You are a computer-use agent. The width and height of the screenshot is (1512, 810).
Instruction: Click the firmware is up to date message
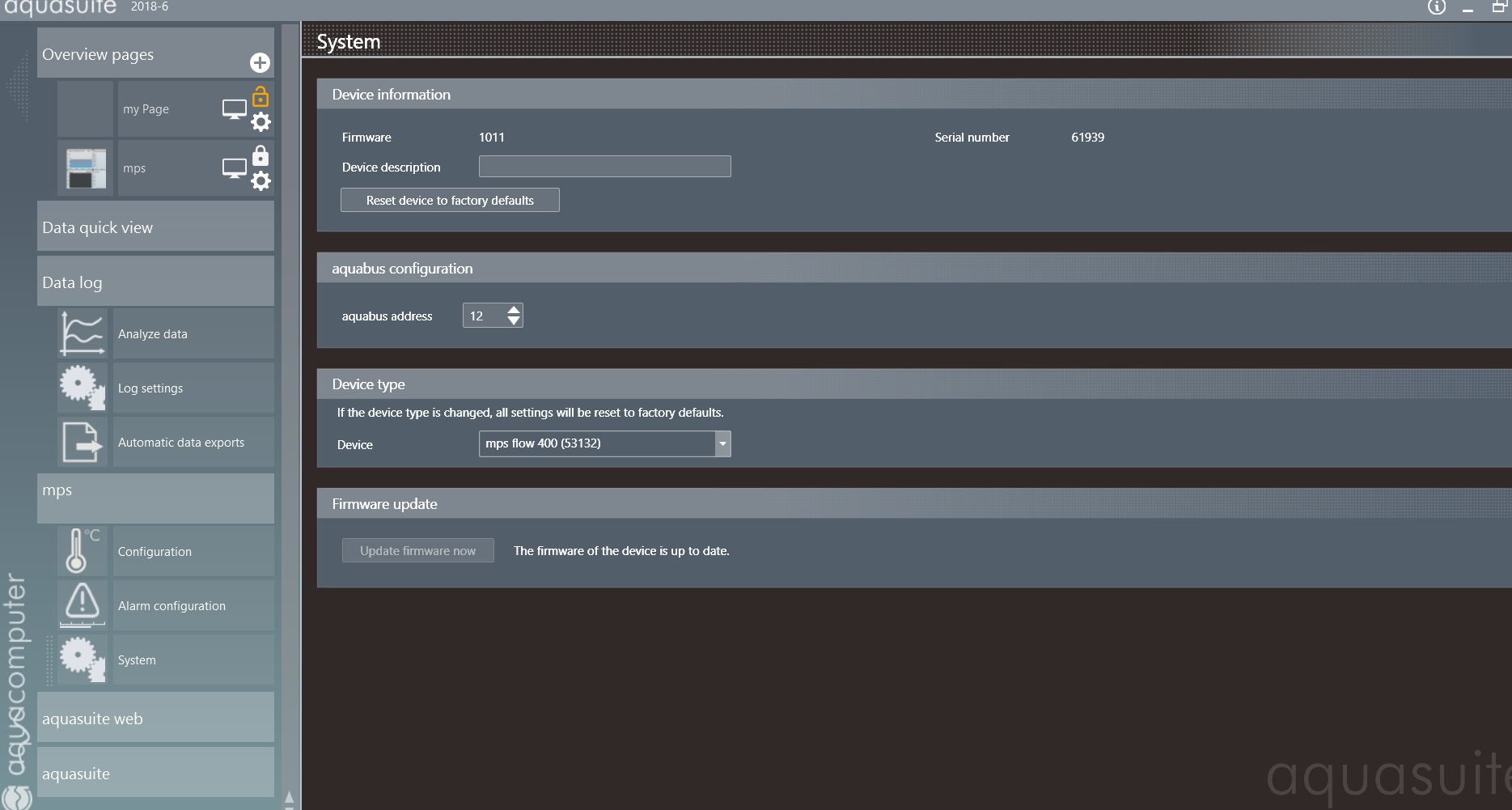tap(621, 551)
